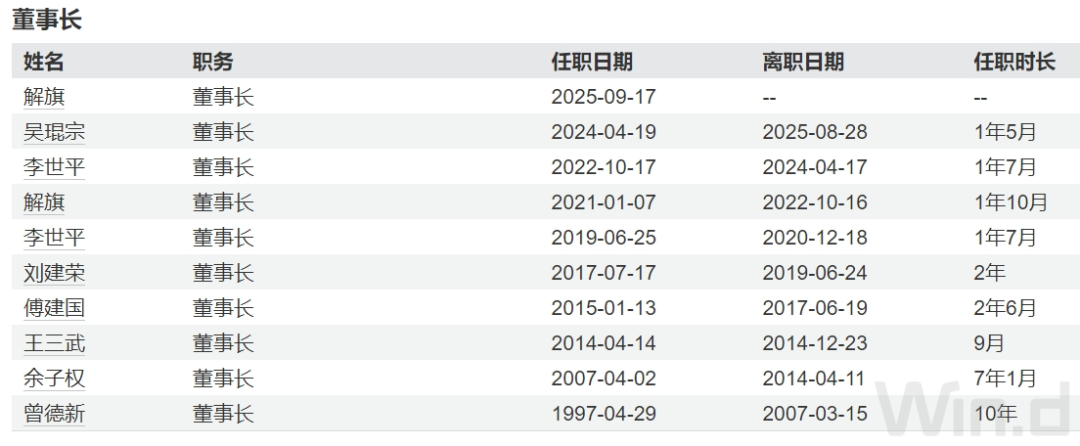Sort by the 任职日期 column header
The width and height of the screenshot is (1080, 446).
(592, 62)
